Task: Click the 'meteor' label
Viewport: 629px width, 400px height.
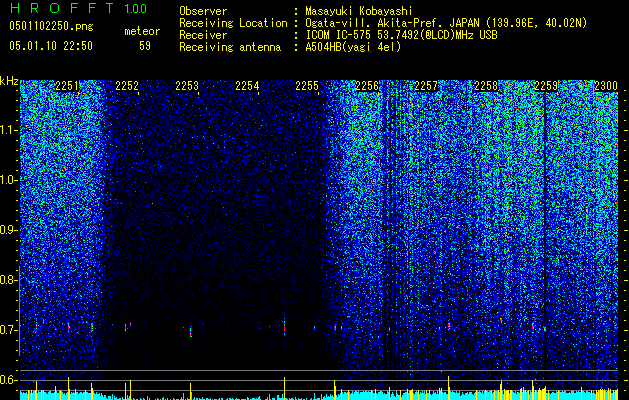Action: 142,31
